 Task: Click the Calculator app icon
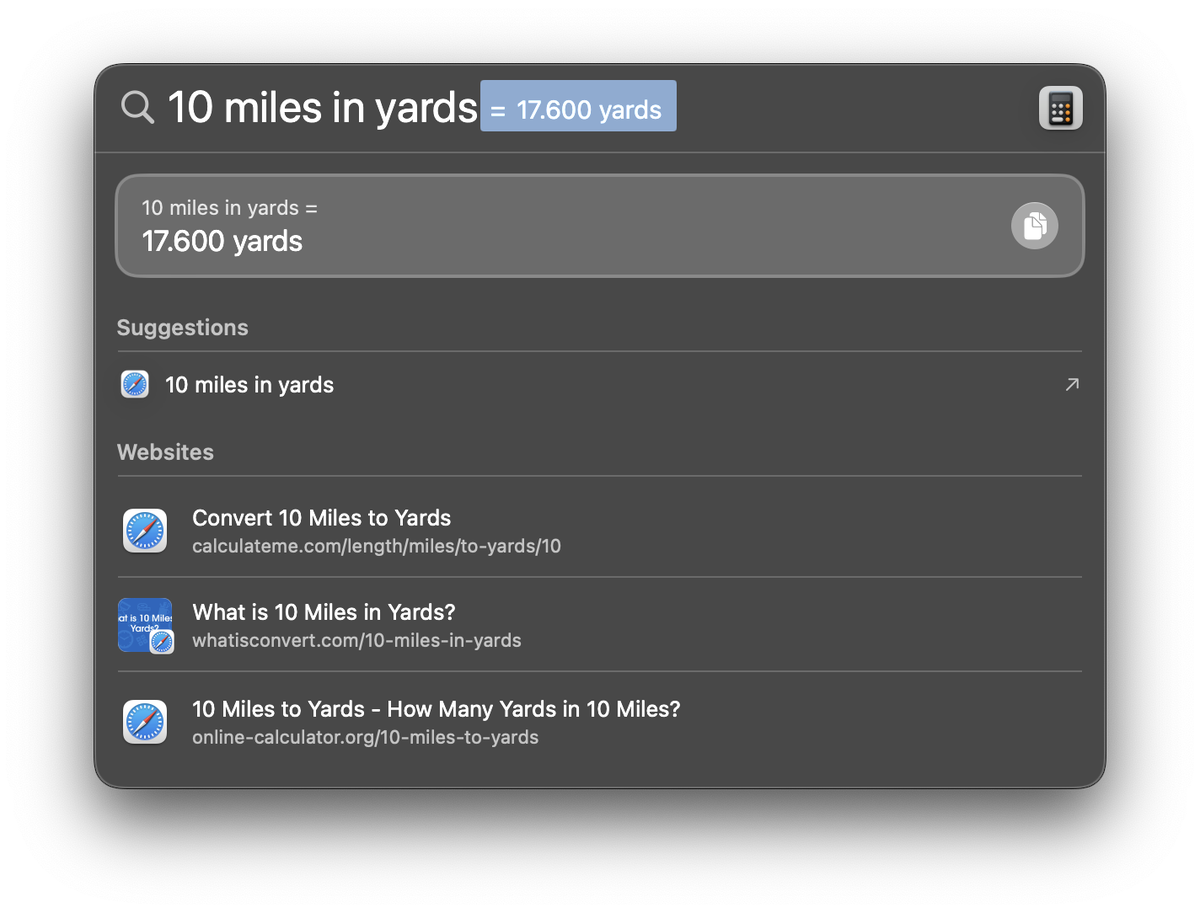pos(1060,108)
